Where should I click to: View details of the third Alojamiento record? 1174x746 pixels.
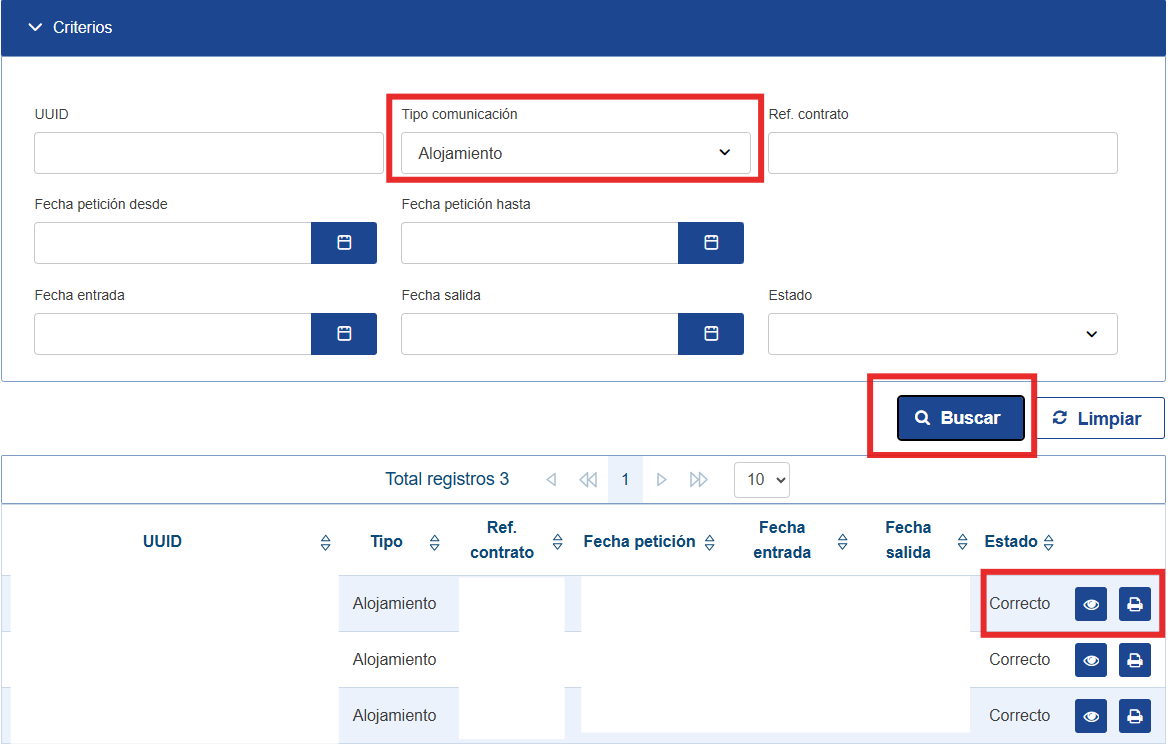tap(1090, 716)
